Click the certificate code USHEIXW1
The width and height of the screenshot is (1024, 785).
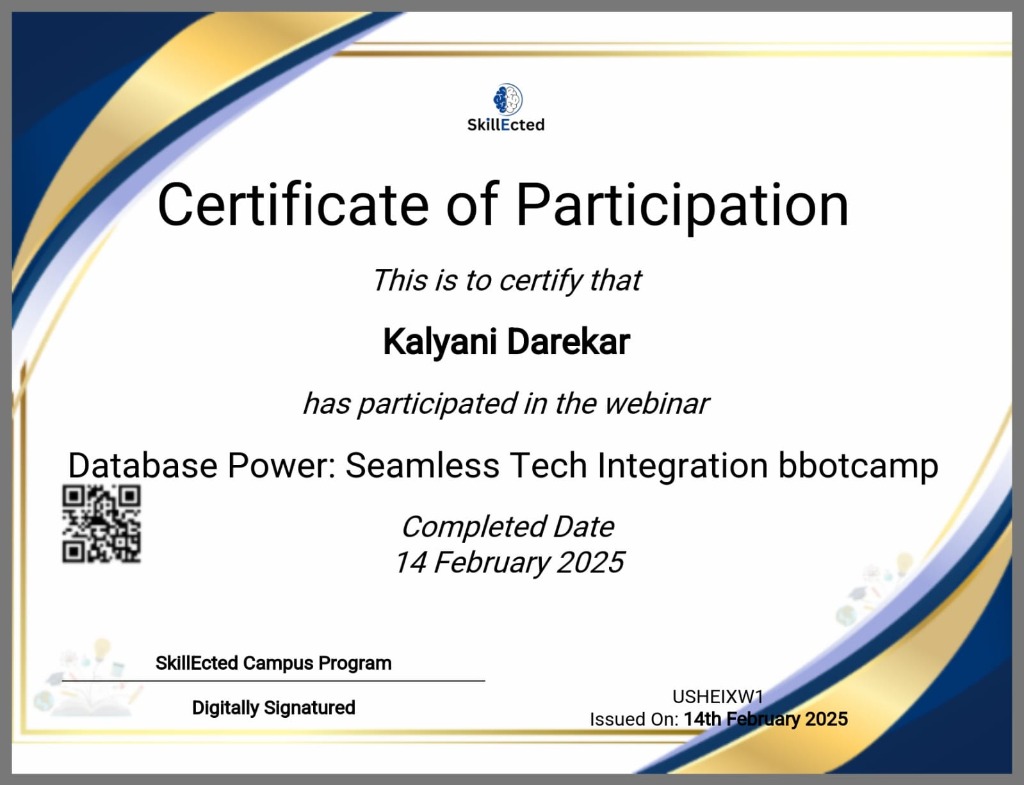click(718, 697)
